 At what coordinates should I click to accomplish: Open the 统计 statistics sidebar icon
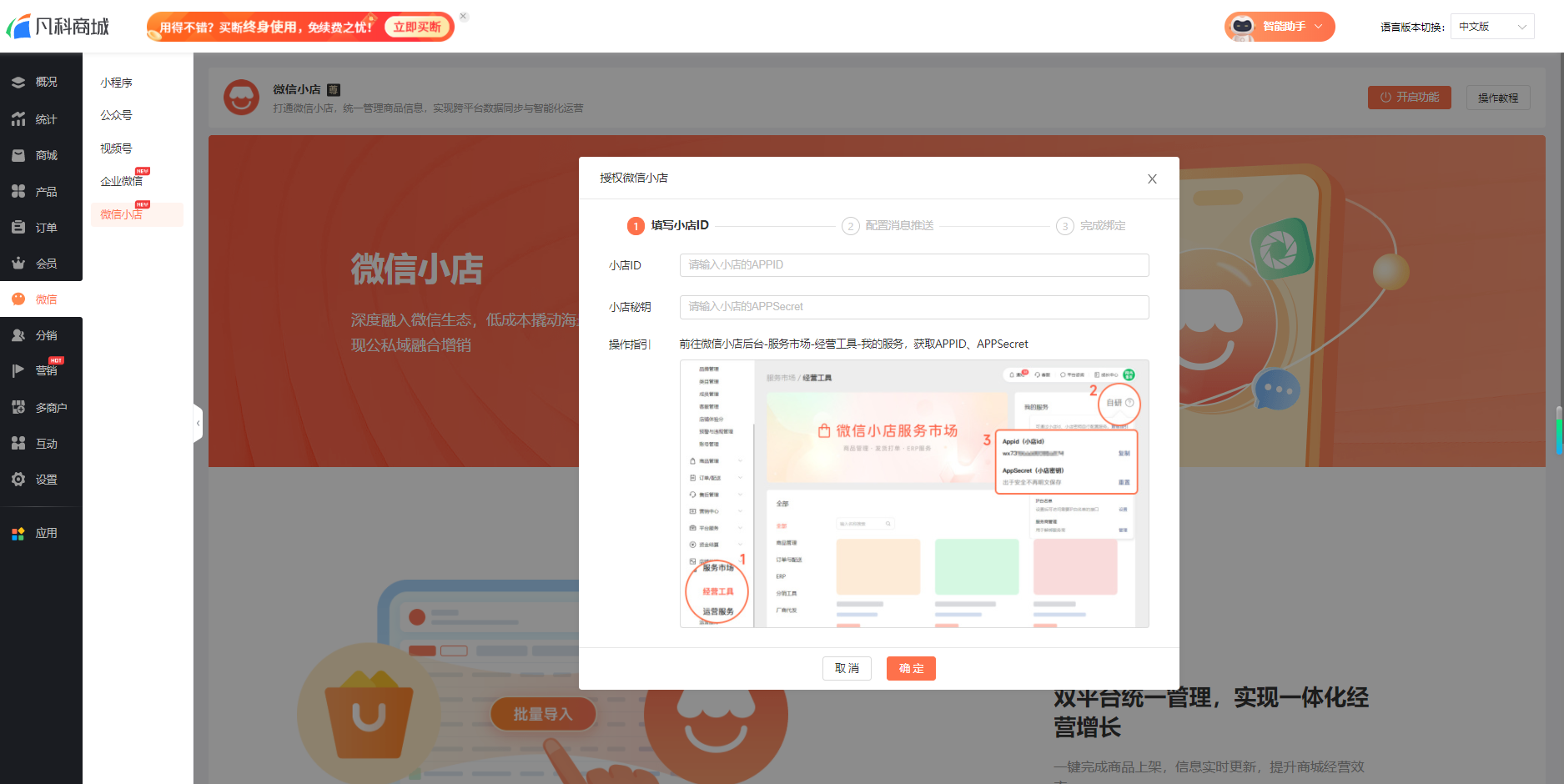tap(18, 119)
